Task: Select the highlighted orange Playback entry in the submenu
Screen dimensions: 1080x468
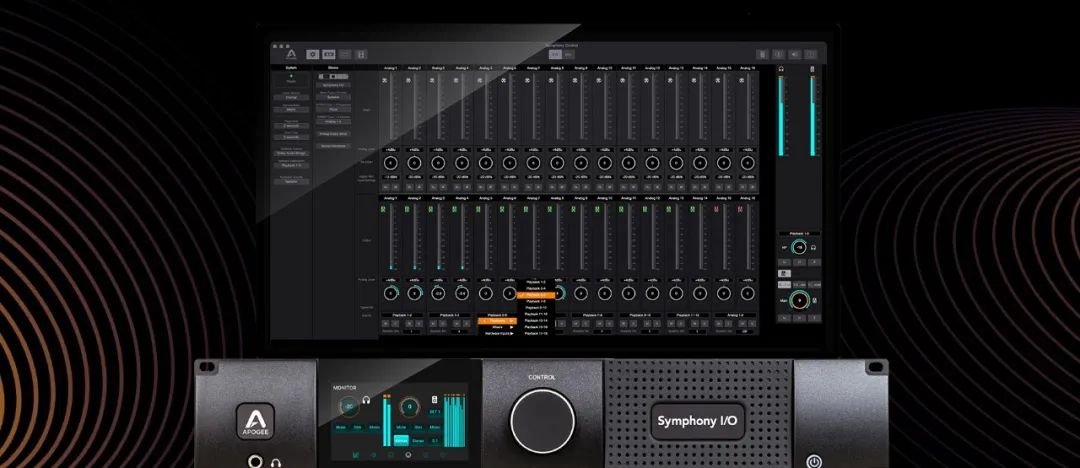Action: point(535,296)
